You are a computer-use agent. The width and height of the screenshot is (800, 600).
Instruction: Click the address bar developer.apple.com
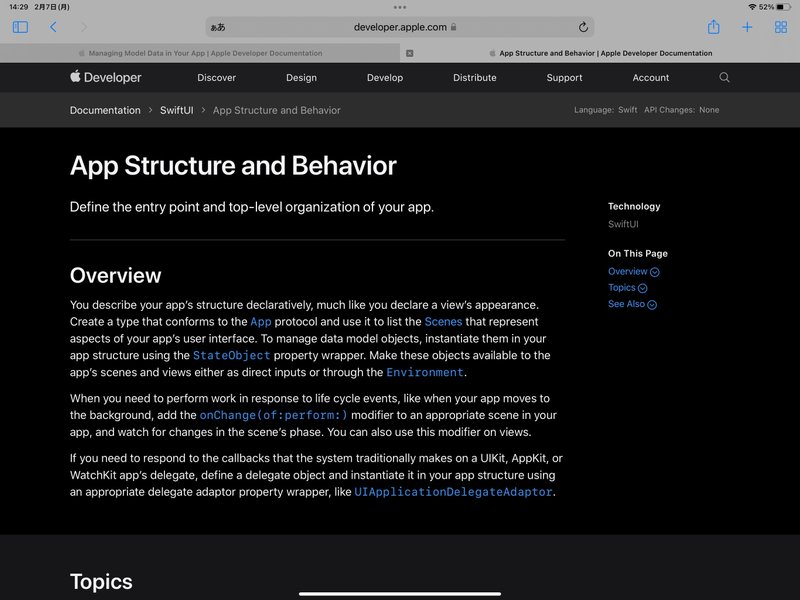pyautogui.click(x=400, y=27)
